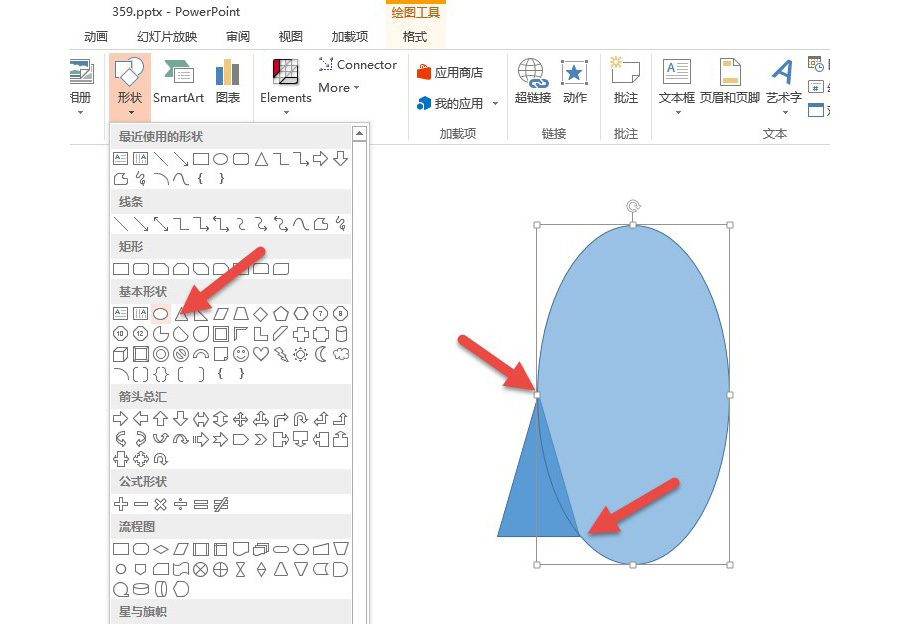
Task: Pick right arrow in 箭头总汇 section
Action: point(121,419)
